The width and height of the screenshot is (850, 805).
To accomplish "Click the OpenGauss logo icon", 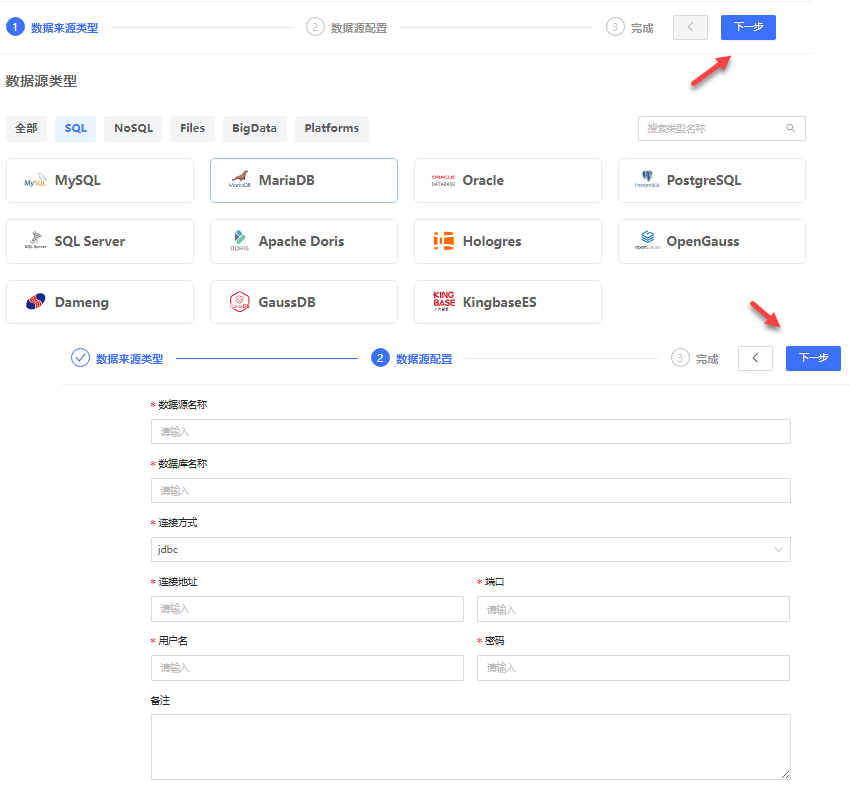I will [647, 240].
